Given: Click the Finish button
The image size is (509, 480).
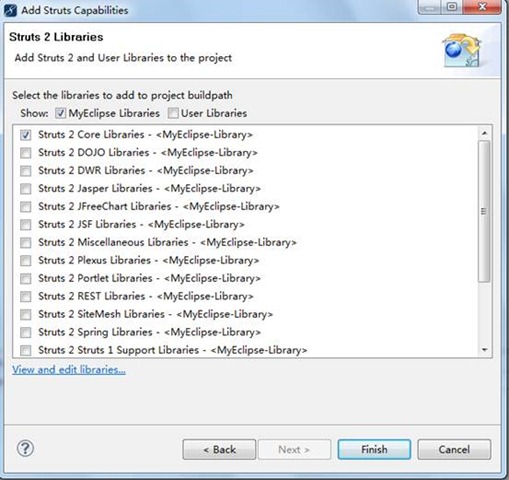Looking at the screenshot, I should pyautogui.click(x=374, y=450).
